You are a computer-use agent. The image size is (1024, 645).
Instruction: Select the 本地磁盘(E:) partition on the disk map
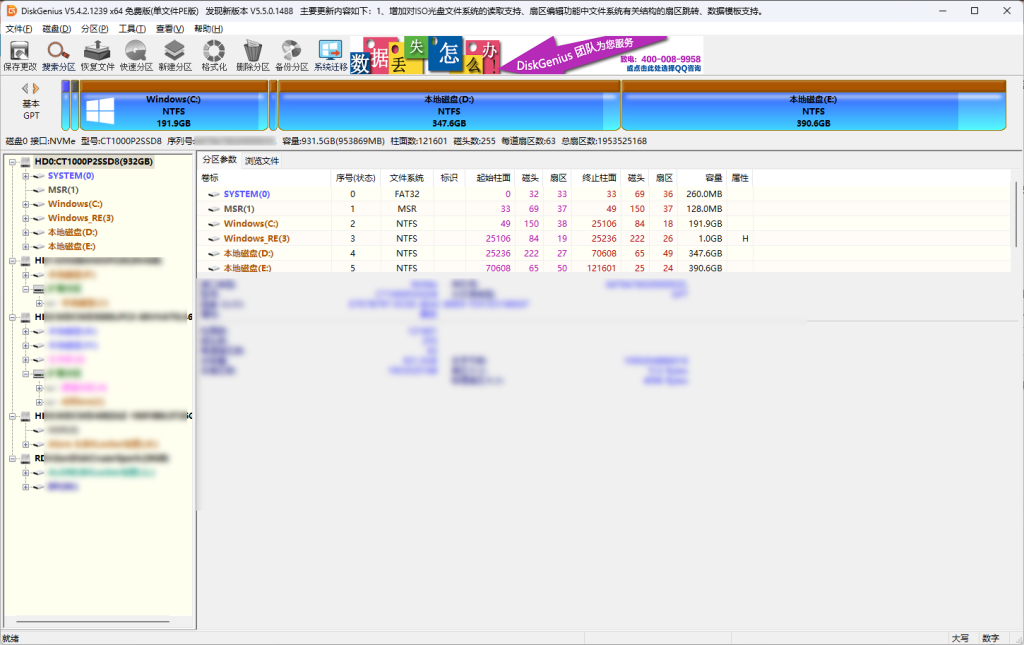tap(814, 106)
